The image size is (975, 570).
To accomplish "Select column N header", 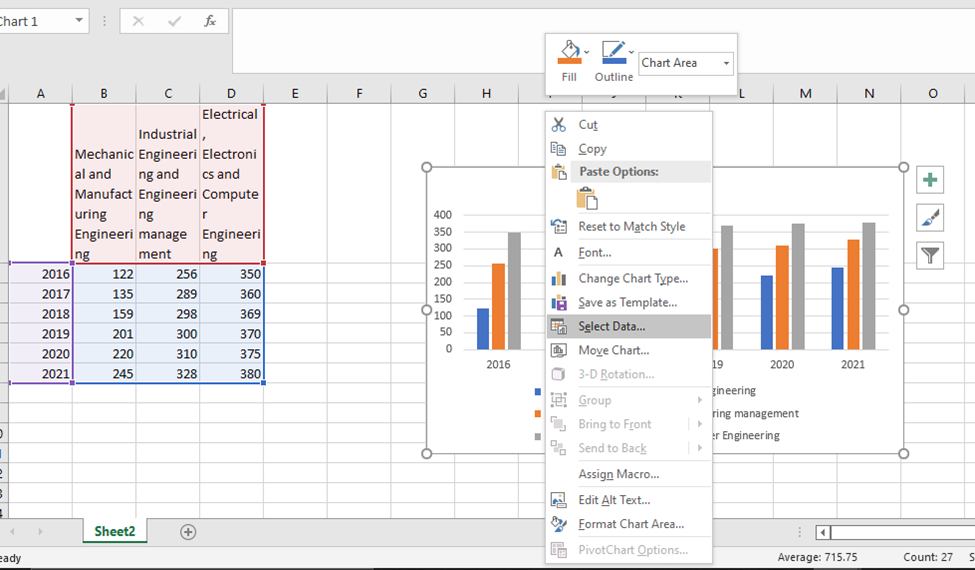I will click(869, 93).
